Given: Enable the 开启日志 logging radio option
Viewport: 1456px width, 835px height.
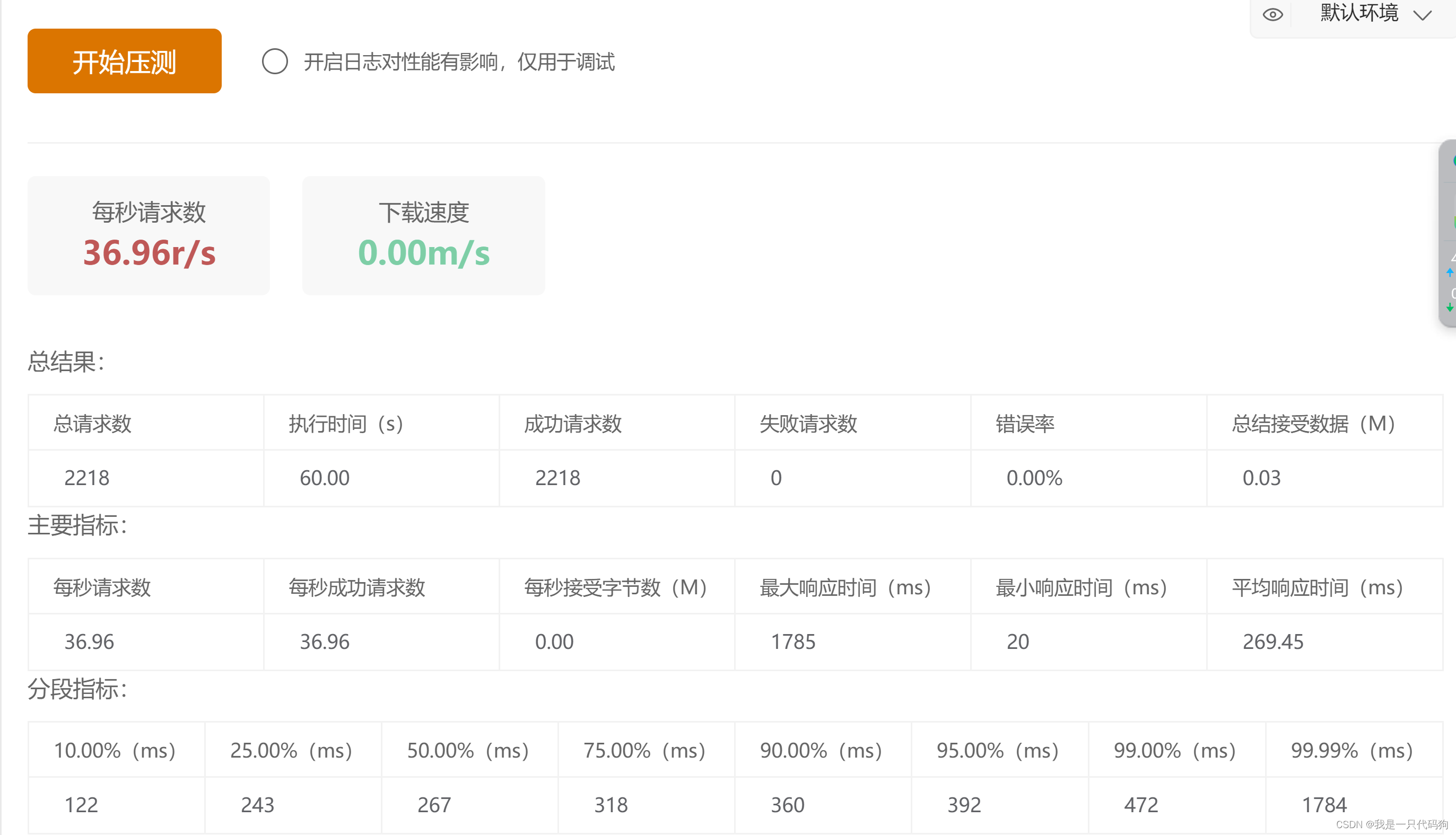Looking at the screenshot, I should [275, 61].
